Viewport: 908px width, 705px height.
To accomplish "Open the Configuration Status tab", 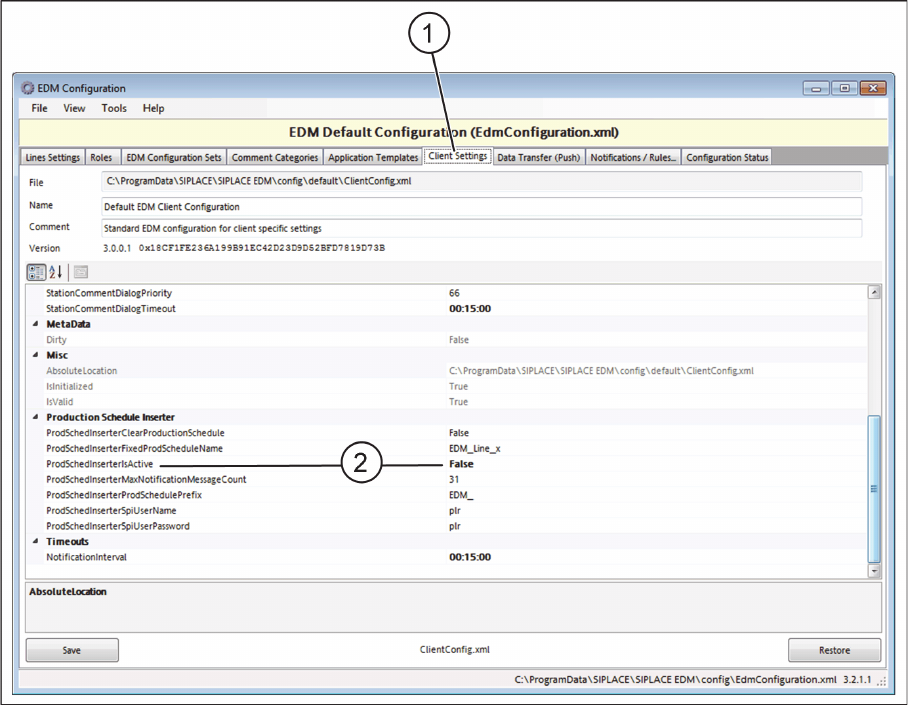I will point(727,157).
